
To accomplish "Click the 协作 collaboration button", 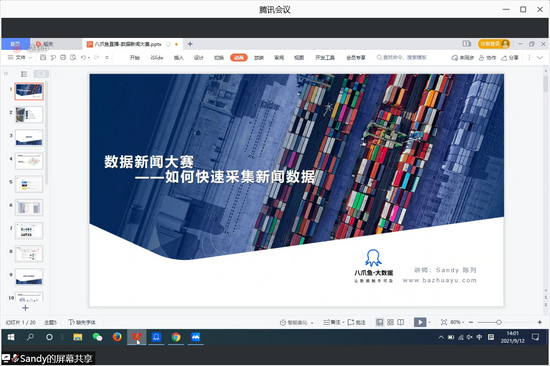I will (x=488, y=58).
